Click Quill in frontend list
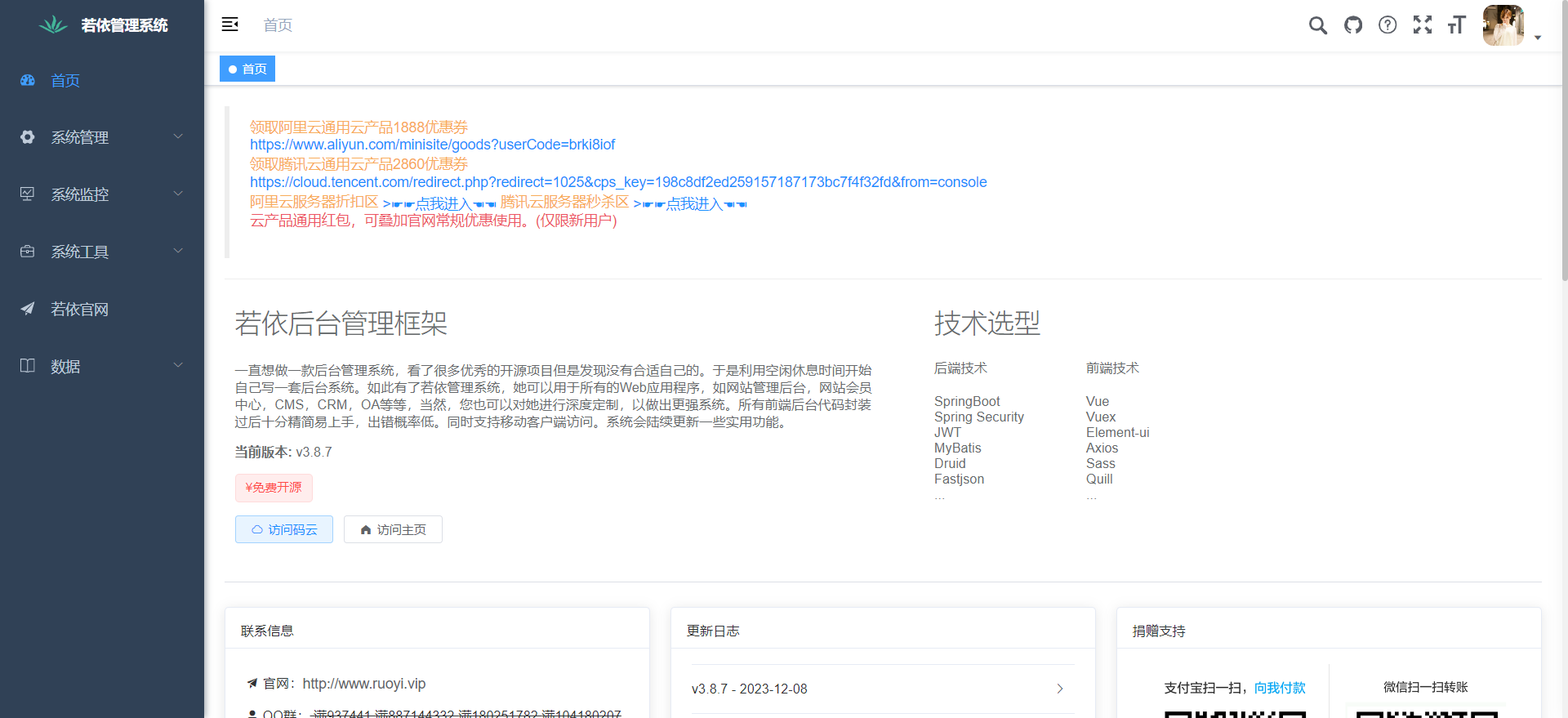This screenshot has height=718, width=1568. click(x=1099, y=479)
